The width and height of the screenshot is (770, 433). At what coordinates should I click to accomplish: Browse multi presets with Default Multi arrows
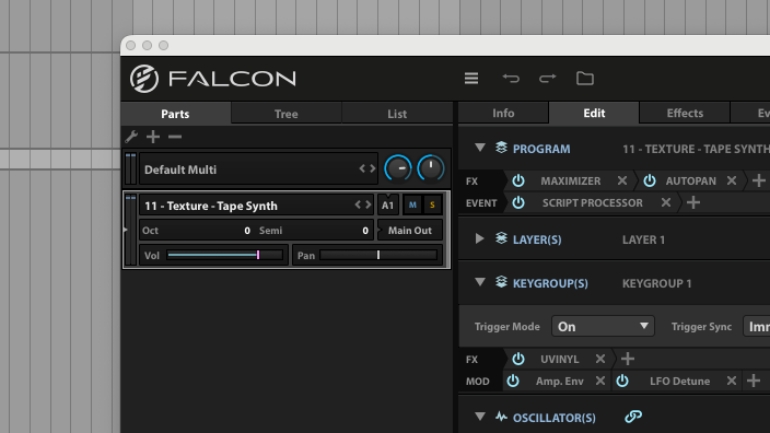tap(367, 169)
